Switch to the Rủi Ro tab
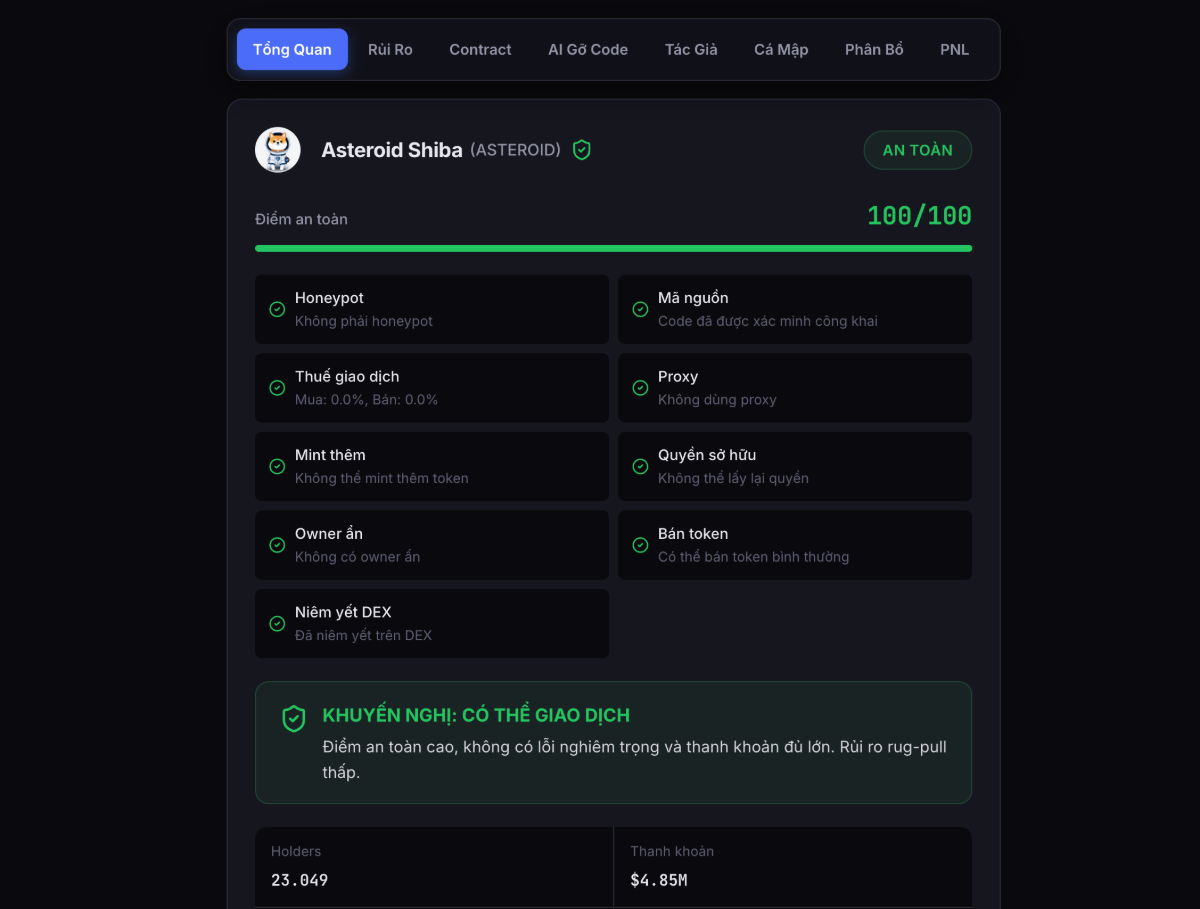Image resolution: width=1200 pixels, height=909 pixels. point(390,49)
